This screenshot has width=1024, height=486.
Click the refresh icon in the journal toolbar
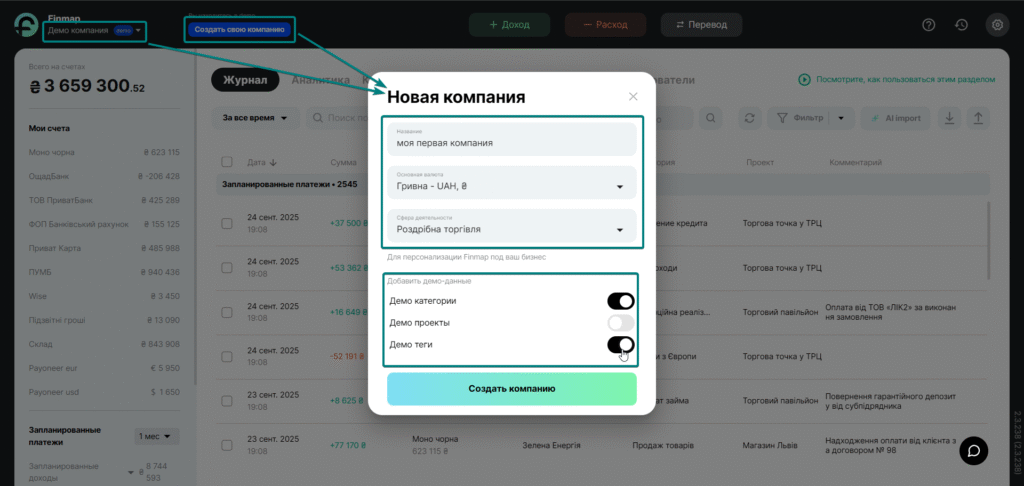(x=748, y=118)
